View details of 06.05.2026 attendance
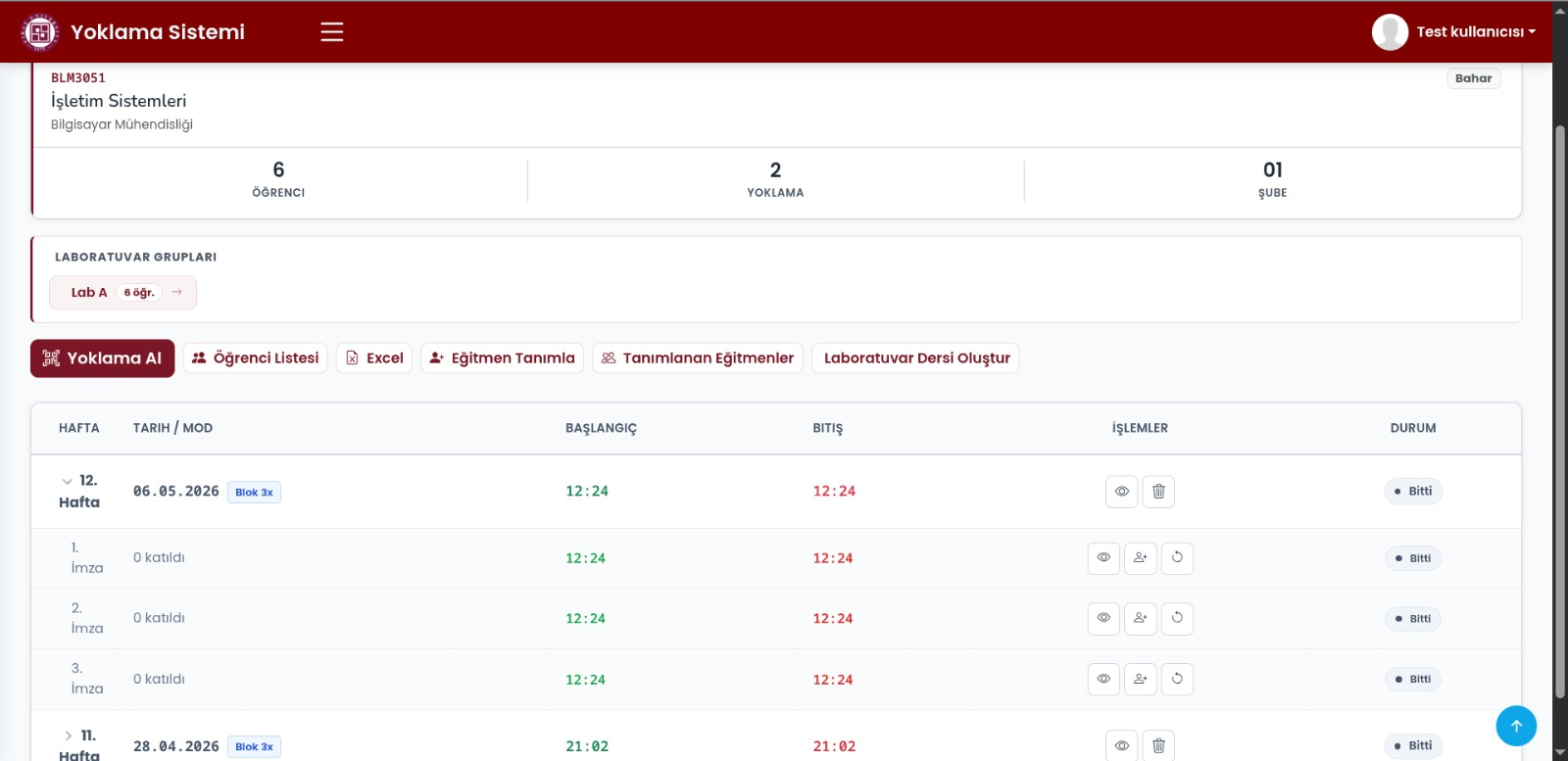 [x=1122, y=492]
